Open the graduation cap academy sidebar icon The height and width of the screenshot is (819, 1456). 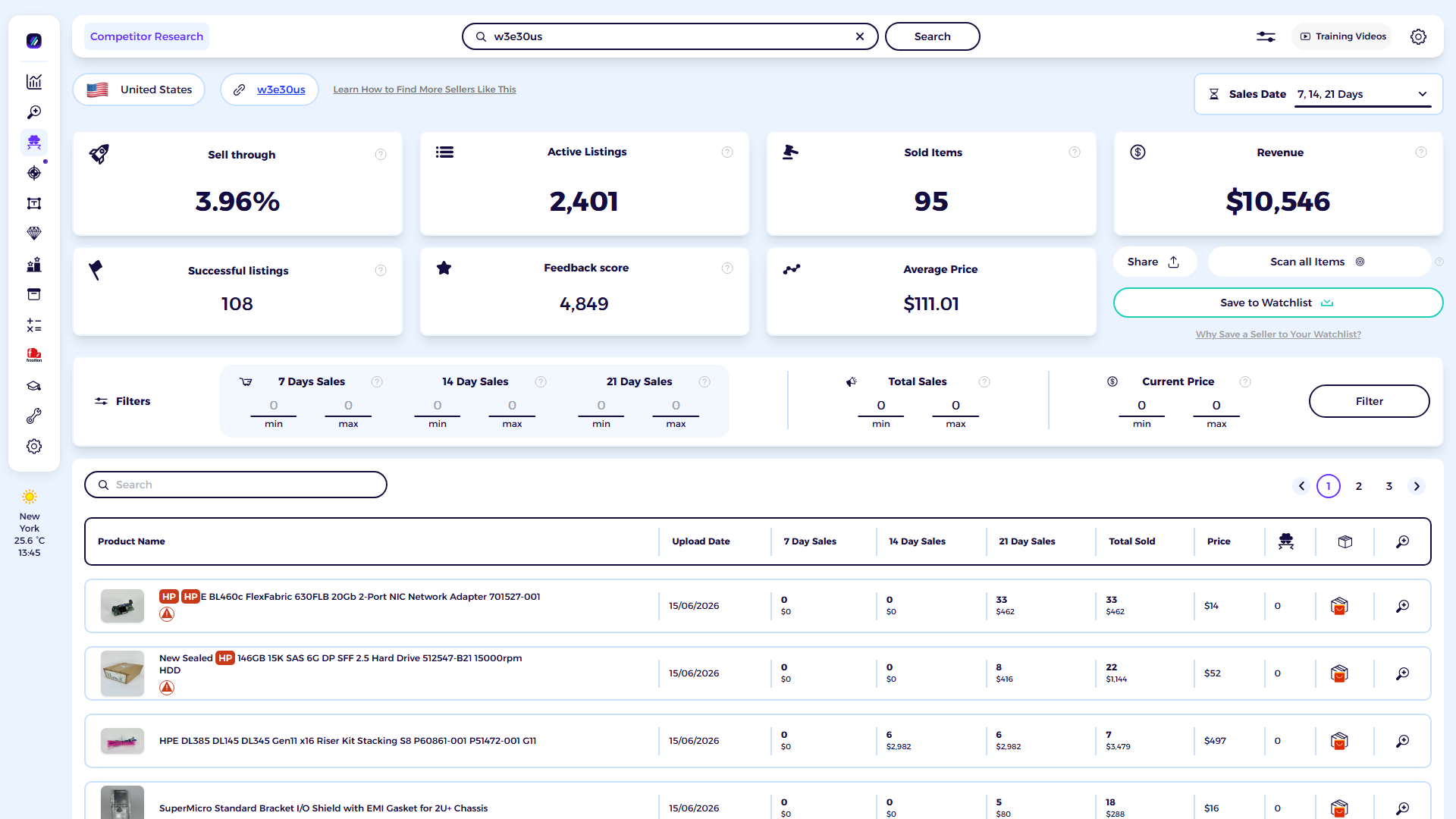(x=34, y=386)
